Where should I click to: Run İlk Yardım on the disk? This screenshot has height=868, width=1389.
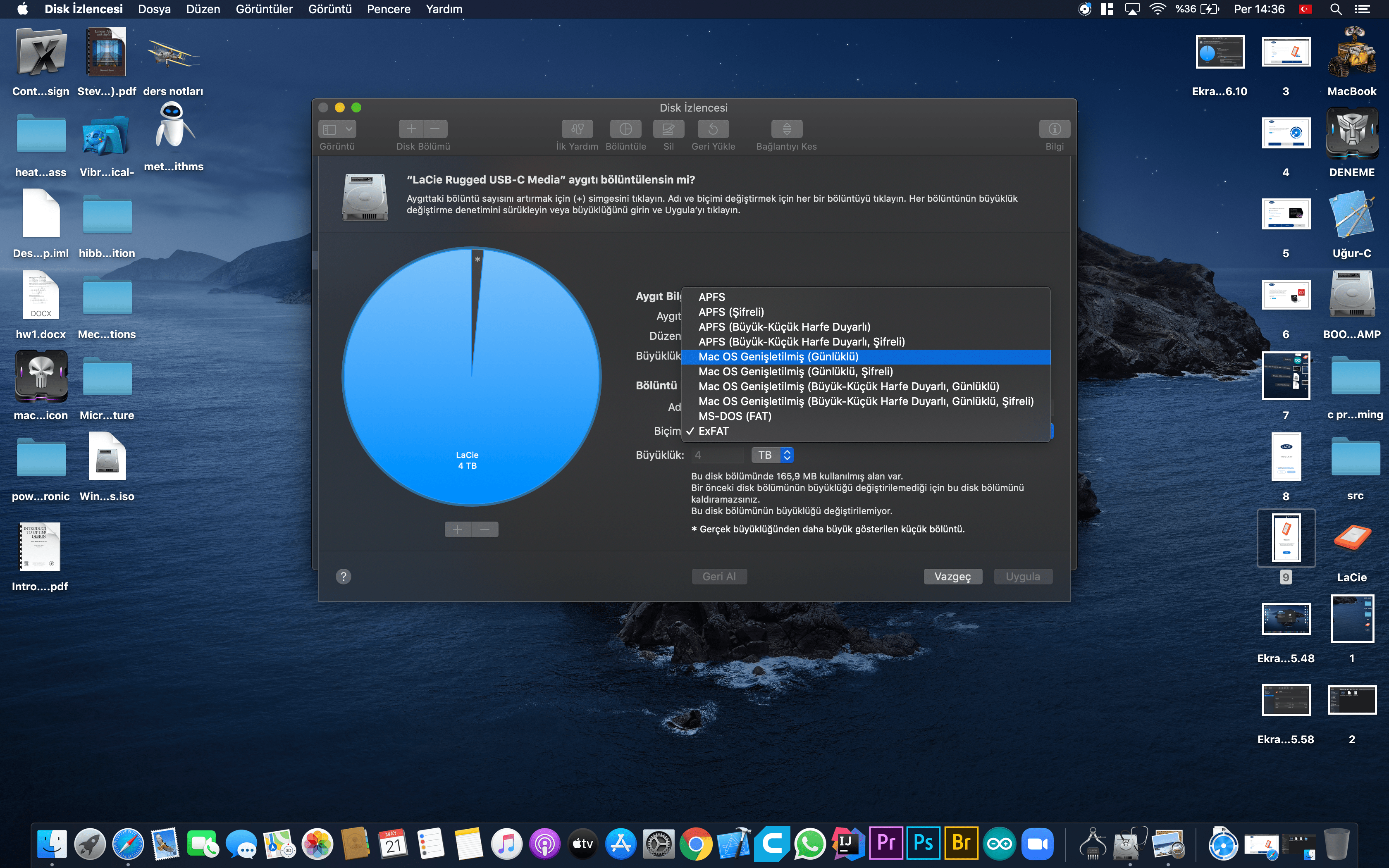577,130
